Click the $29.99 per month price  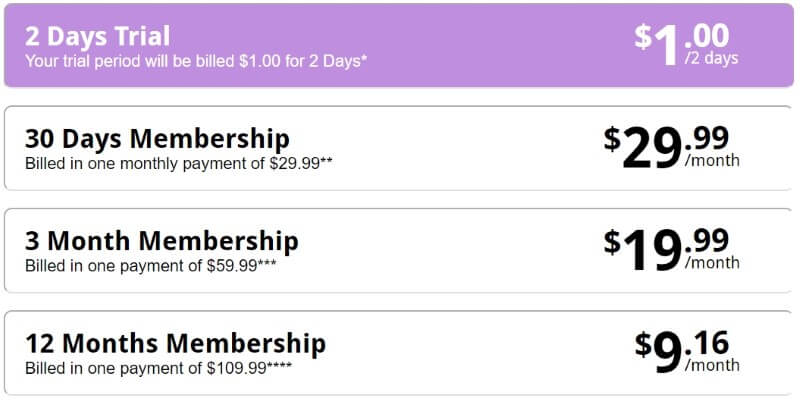click(x=671, y=147)
